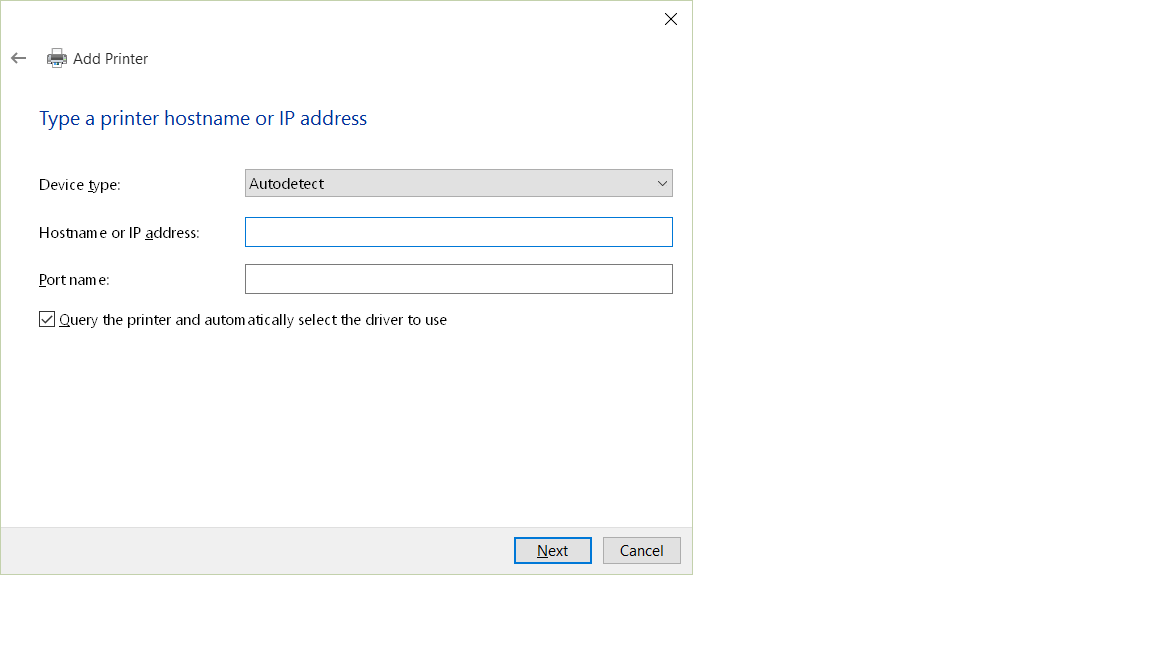Open the Device type dropdown
Image resolution: width=1152 pixels, height=648 pixels.
(x=458, y=183)
